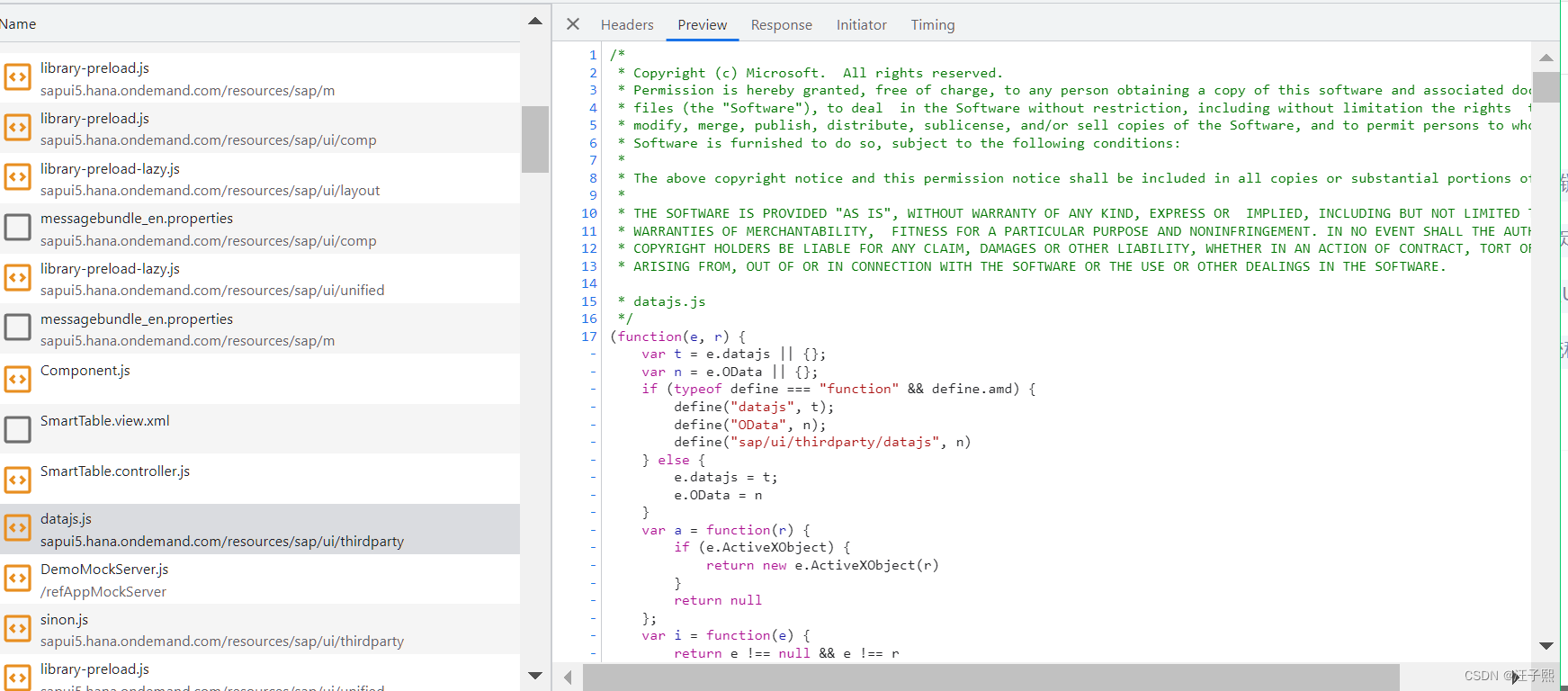
Task: Click document icon for messagebundle_en.properties in sap/m
Action: coord(17,328)
